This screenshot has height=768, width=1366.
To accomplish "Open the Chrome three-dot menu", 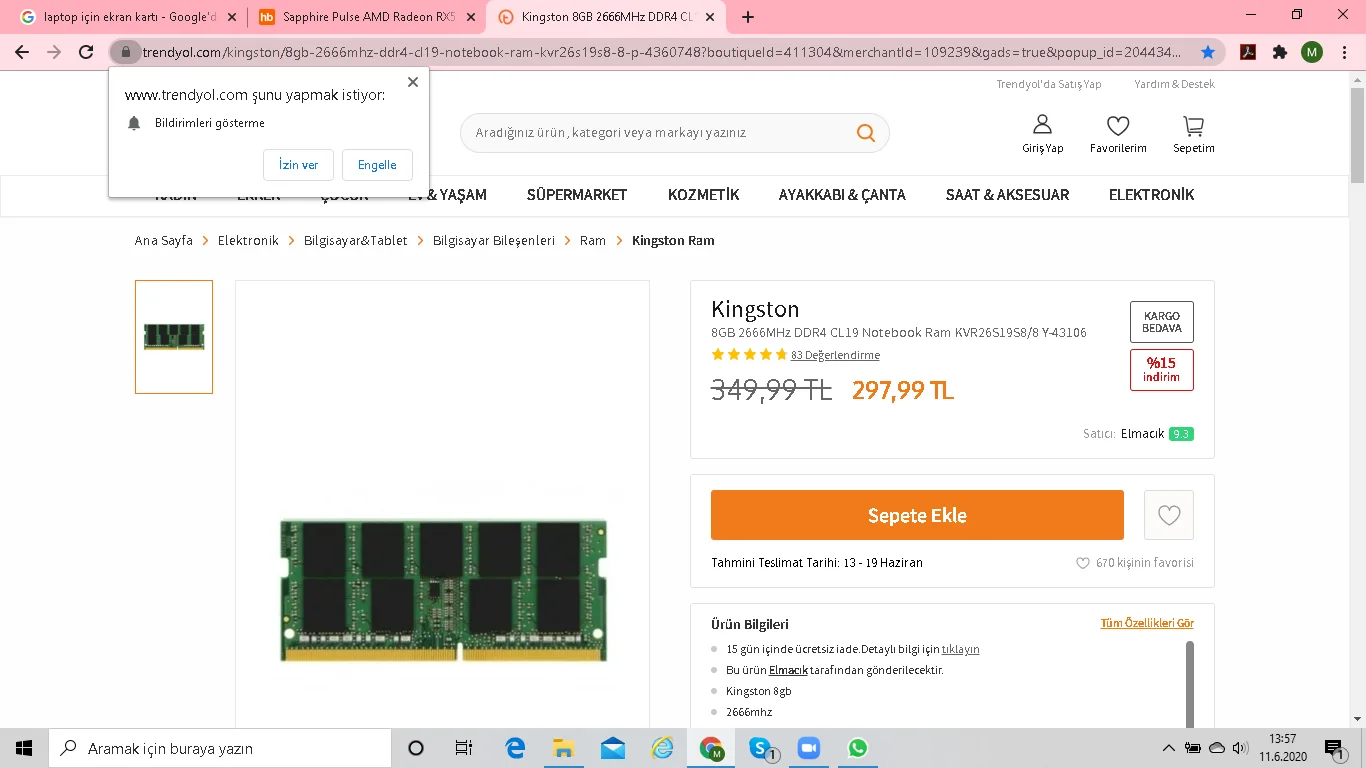I will [x=1343, y=52].
